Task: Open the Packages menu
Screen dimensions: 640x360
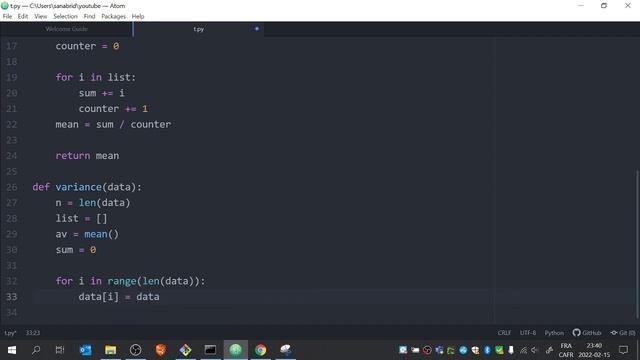Action: tap(113, 16)
